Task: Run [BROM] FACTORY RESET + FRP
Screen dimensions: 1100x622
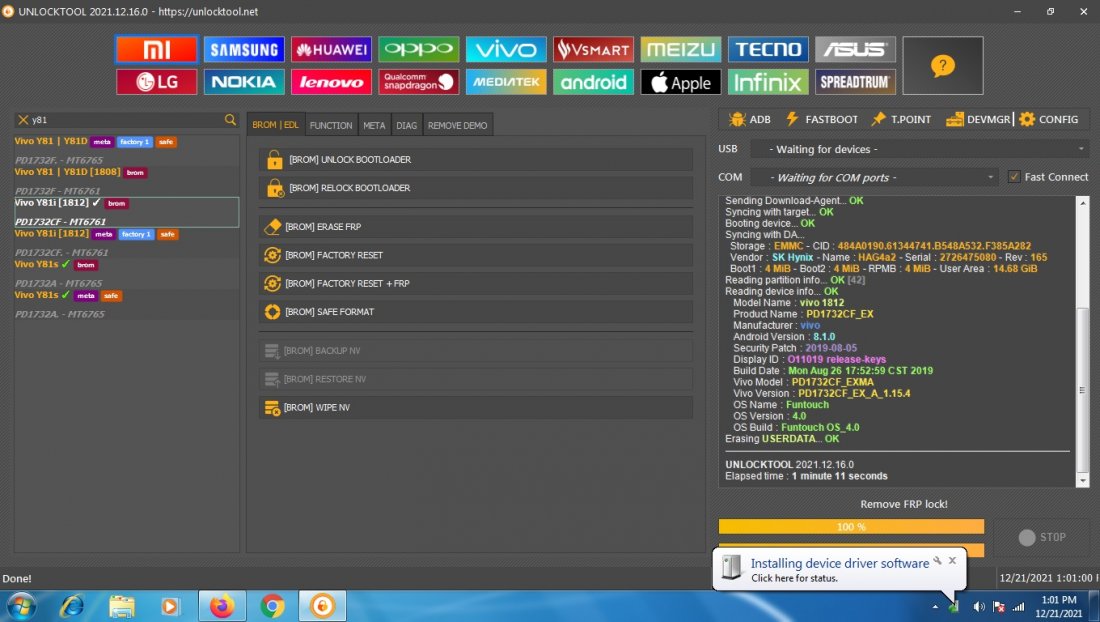Action: pyautogui.click(x=476, y=283)
